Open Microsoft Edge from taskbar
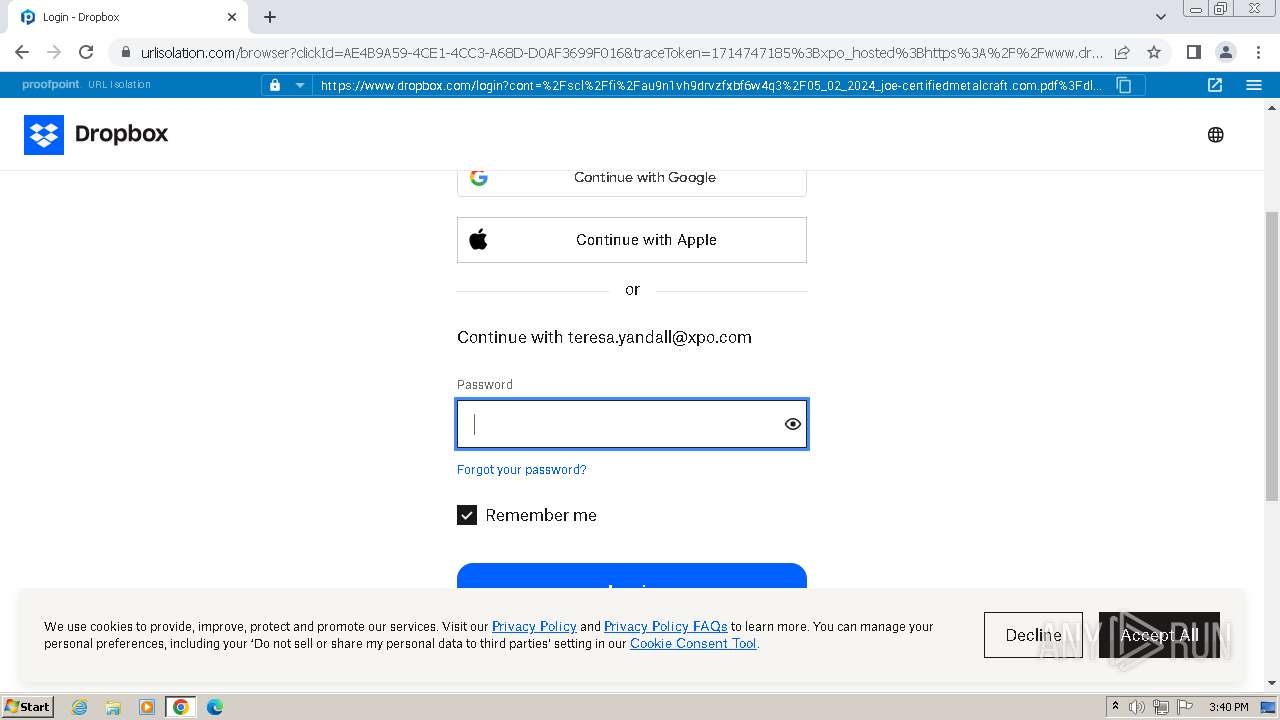The height and width of the screenshot is (720, 1280). pos(215,707)
